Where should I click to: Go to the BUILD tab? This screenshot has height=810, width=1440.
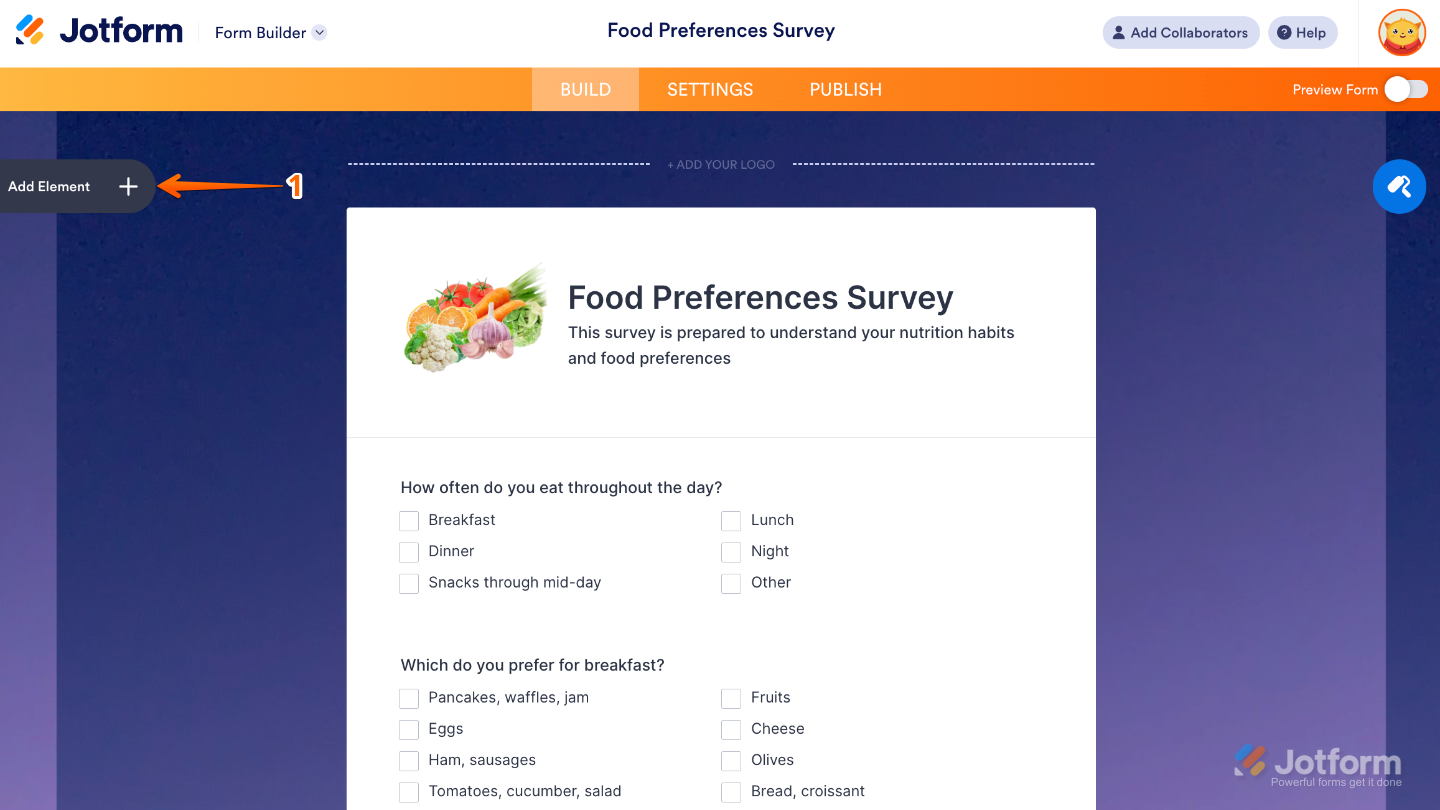[585, 89]
